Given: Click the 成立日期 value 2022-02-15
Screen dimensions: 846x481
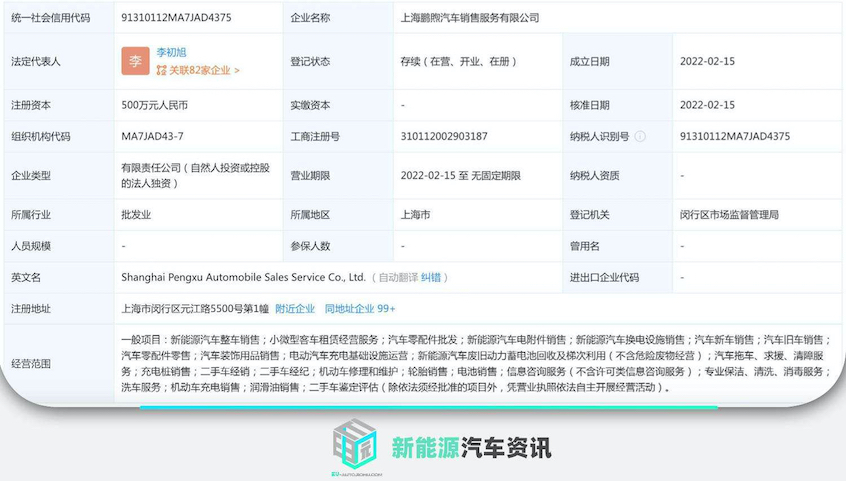Looking at the screenshot, I should 707,62.
